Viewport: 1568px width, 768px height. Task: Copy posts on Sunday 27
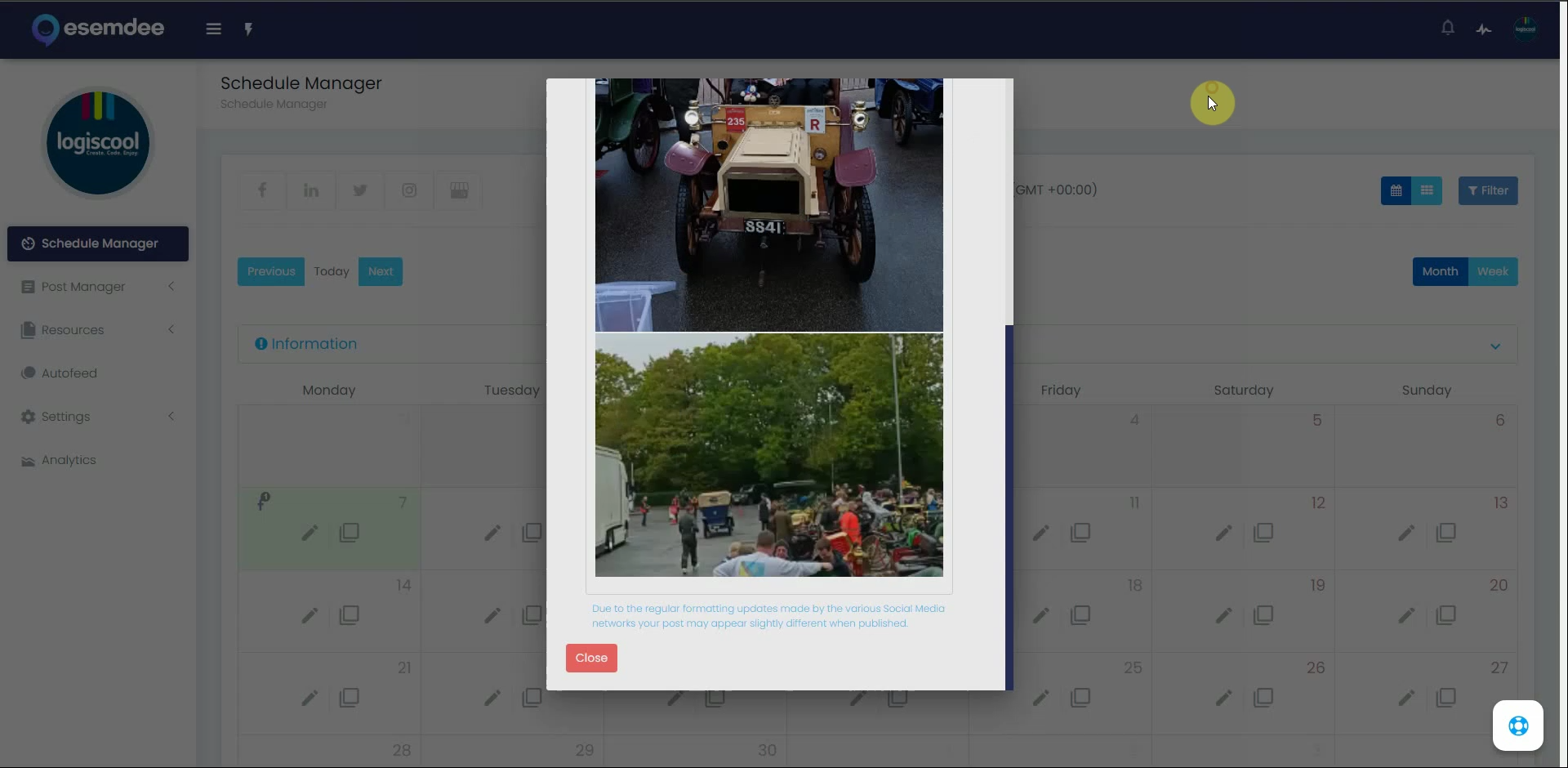1446,698
